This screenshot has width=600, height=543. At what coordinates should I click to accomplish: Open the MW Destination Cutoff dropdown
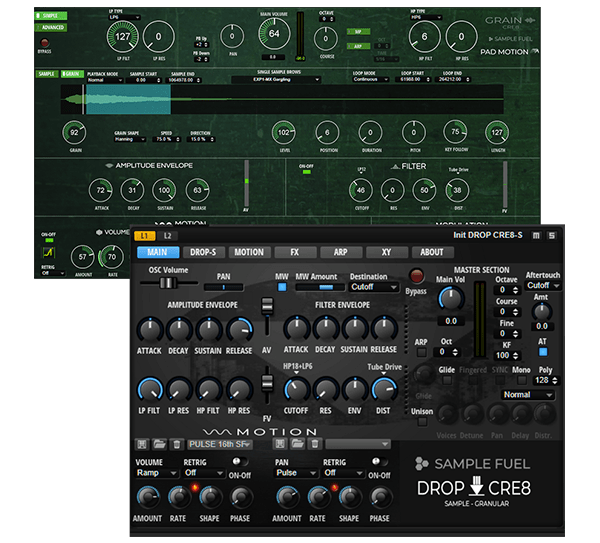point(373,287)
